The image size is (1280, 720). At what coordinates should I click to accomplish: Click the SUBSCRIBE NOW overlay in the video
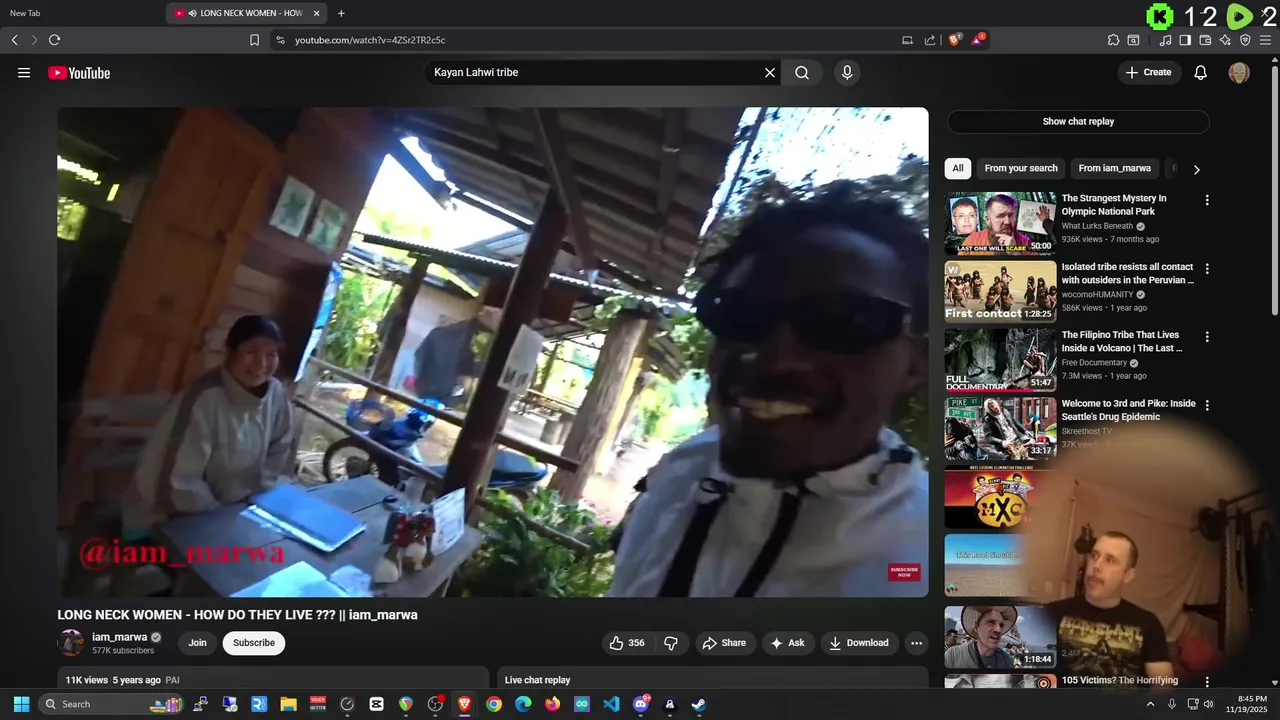pyautogui.click(x=904, y=572)
